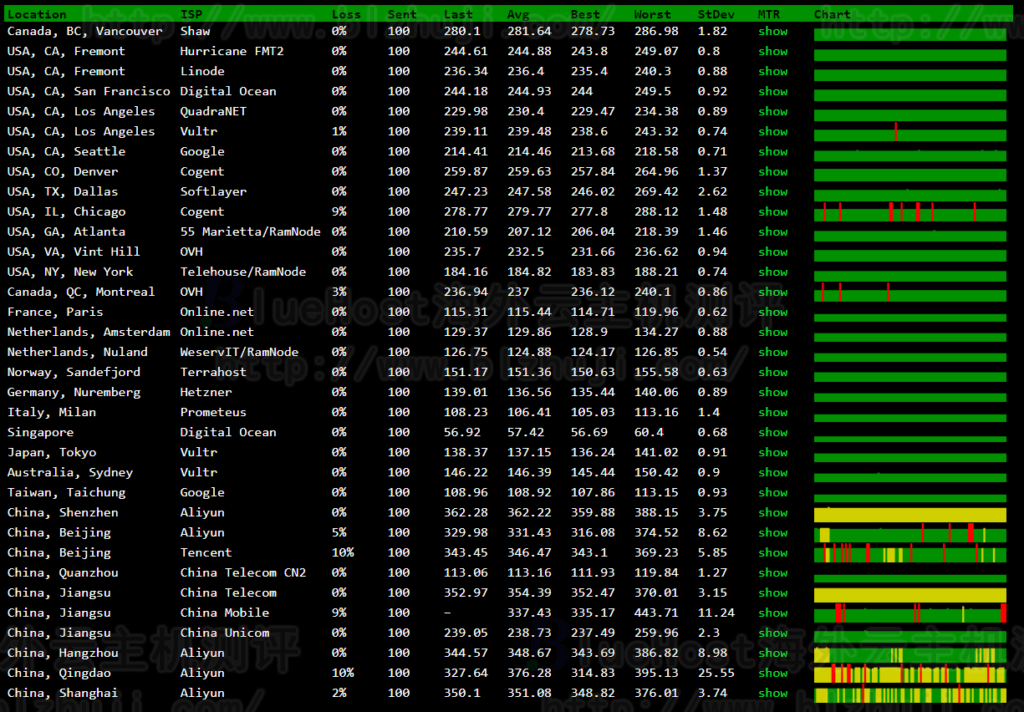
Task: Click show in the China Mobile Jiangsu row
Action: (x=773, y=613)
